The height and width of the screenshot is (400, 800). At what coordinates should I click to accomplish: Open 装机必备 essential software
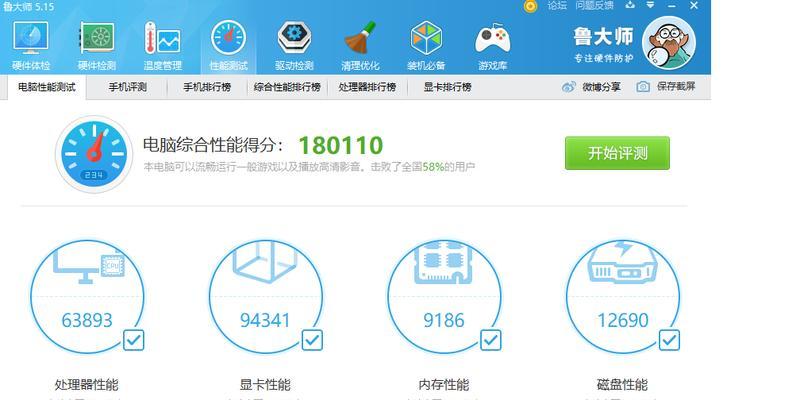pyautogui.click(x=426, y=46)
